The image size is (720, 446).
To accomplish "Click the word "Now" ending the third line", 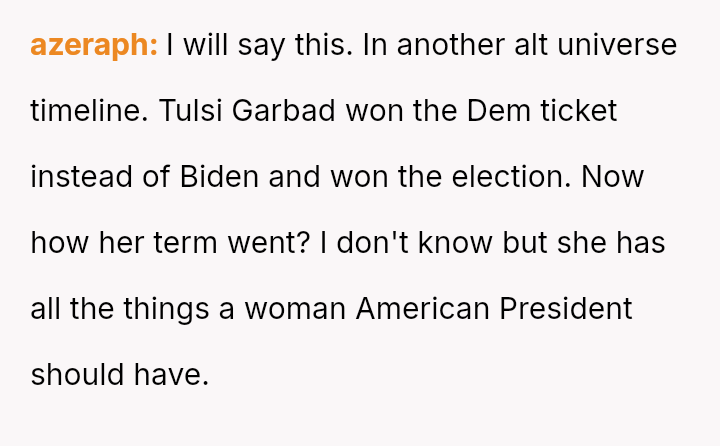I will (612, 177).
